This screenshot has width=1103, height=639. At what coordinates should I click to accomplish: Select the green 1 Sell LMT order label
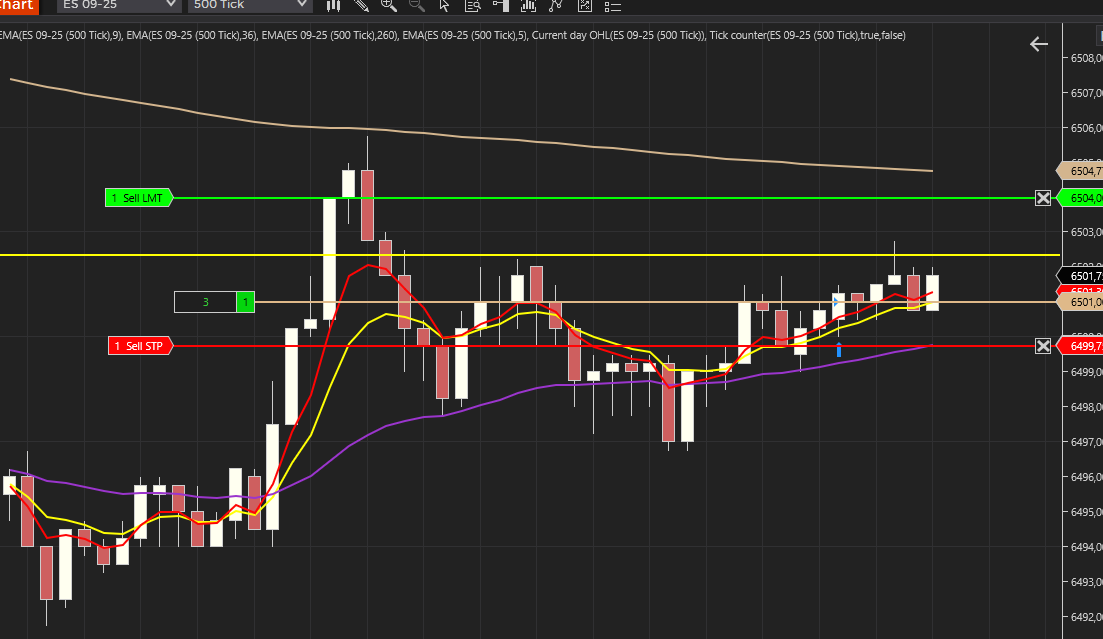pyautogui.click(x=139, y=198)
